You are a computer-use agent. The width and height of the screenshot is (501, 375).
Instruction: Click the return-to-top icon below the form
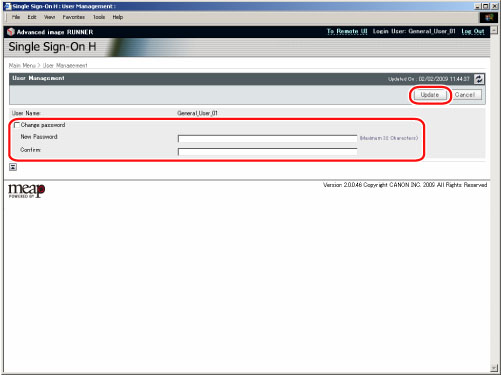13,167
